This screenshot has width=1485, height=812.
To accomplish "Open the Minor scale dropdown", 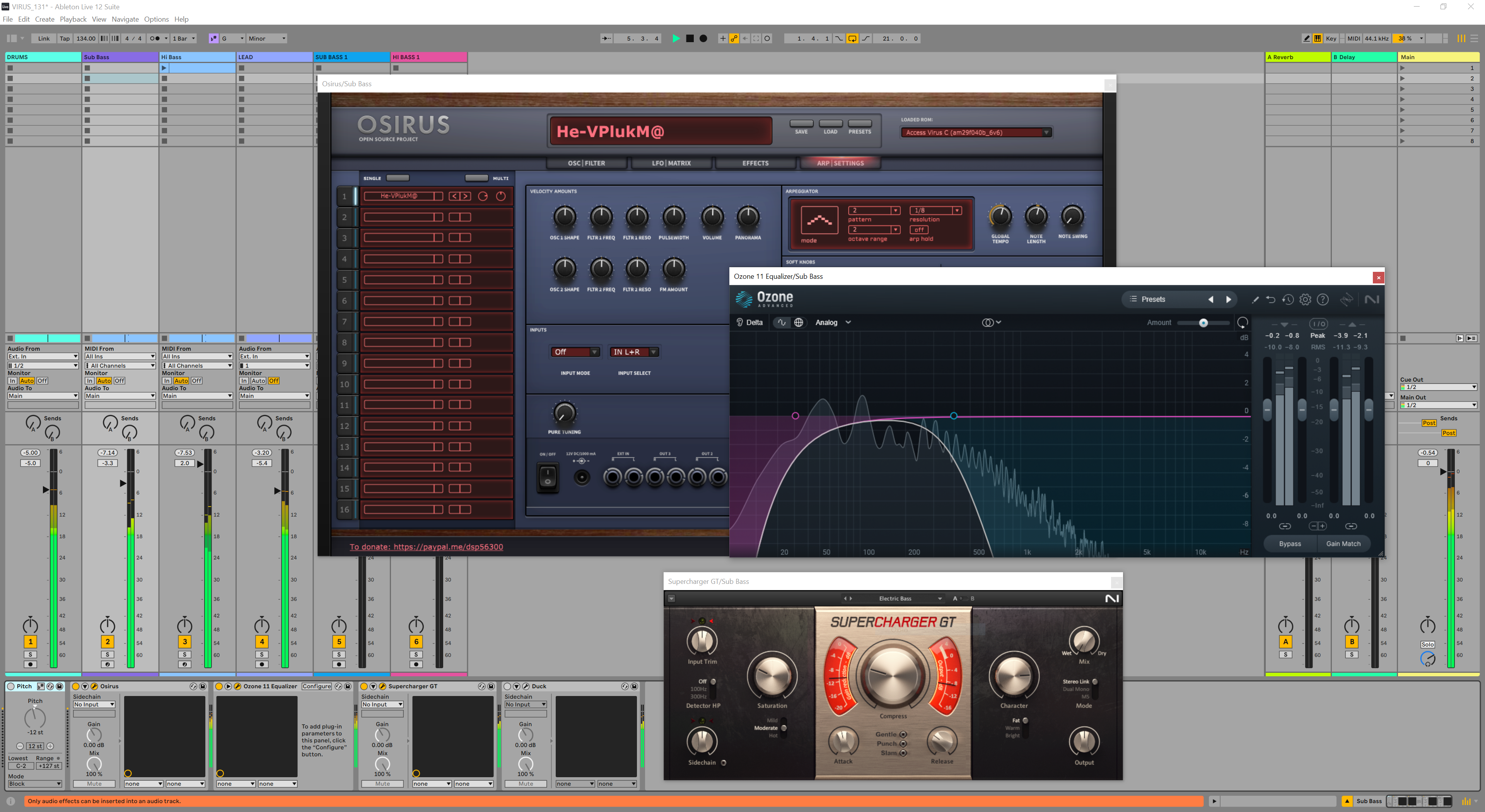I will 267,39.
